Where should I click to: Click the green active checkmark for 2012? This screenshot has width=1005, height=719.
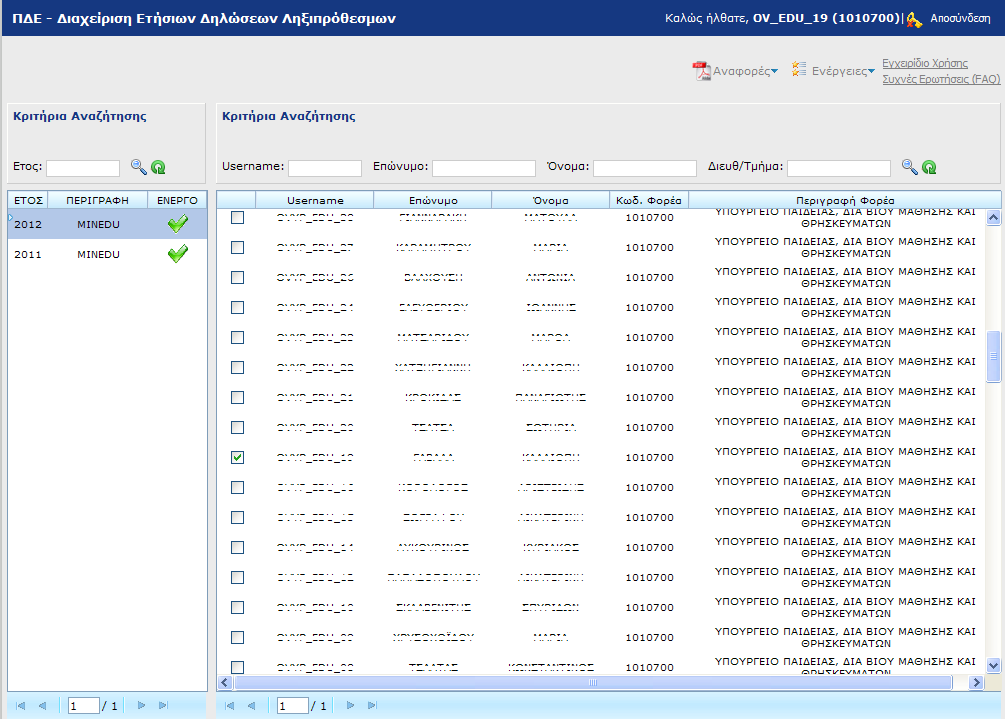[178, 224]
